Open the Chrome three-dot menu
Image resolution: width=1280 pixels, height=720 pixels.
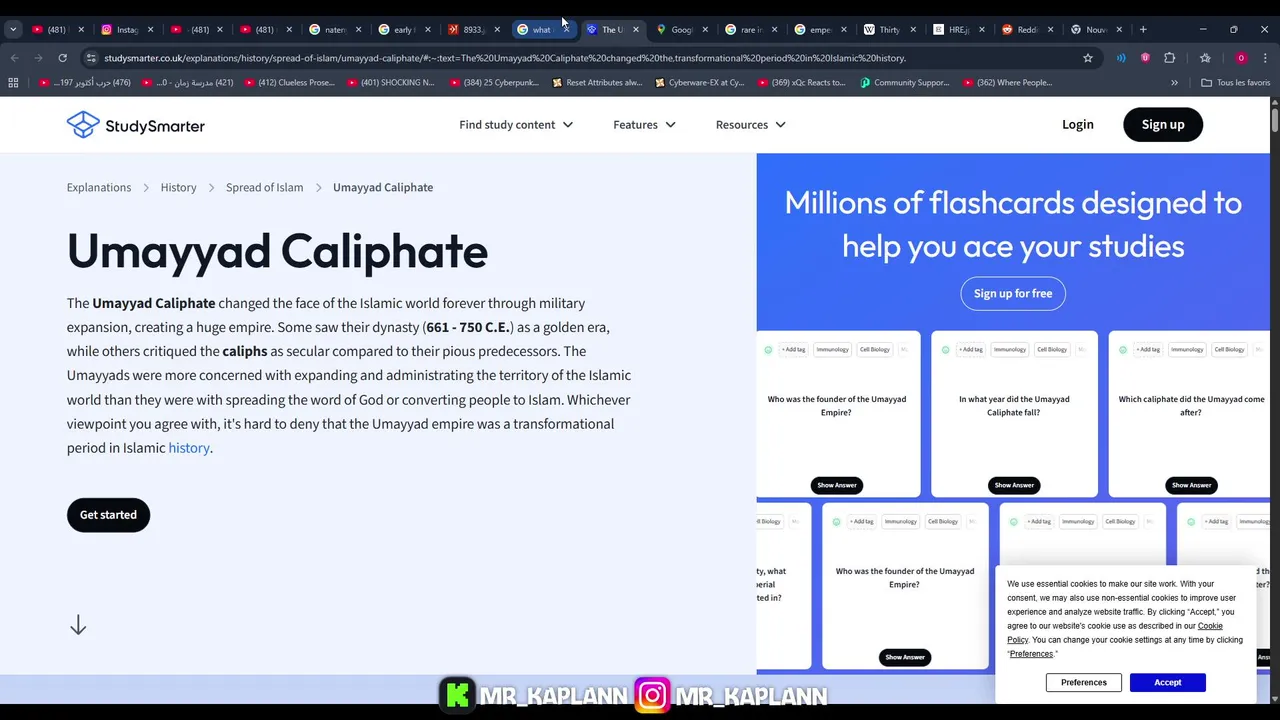1265,58
